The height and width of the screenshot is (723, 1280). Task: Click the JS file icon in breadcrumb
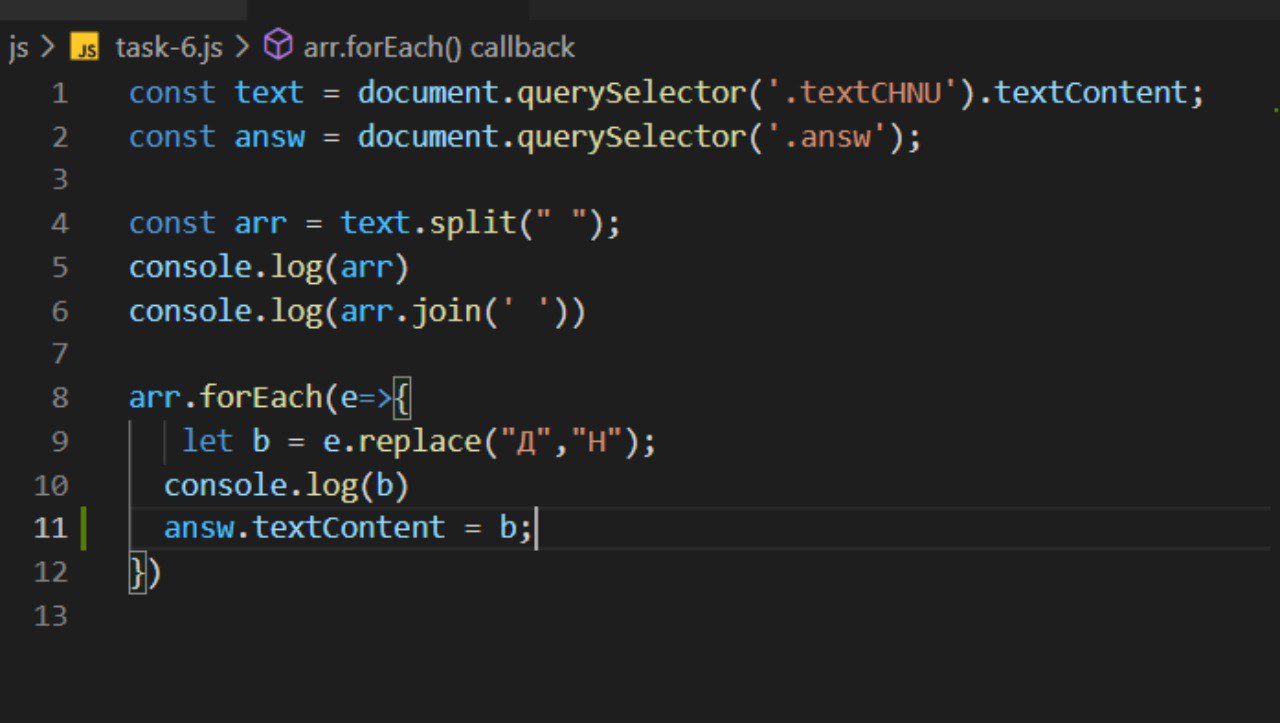point(85,47)
